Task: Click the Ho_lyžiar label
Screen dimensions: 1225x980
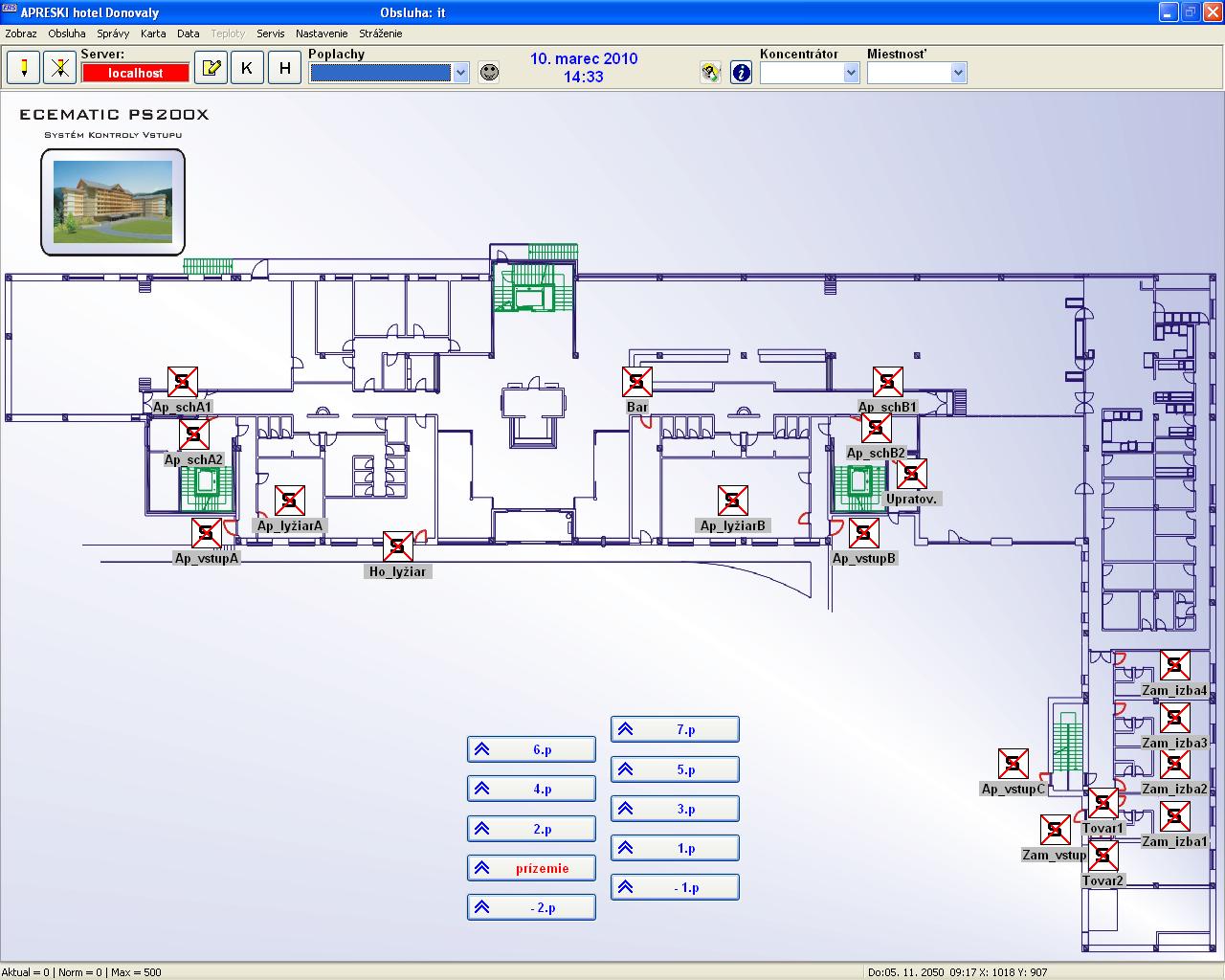Action: pyautogui.click(x=398, y=571)
